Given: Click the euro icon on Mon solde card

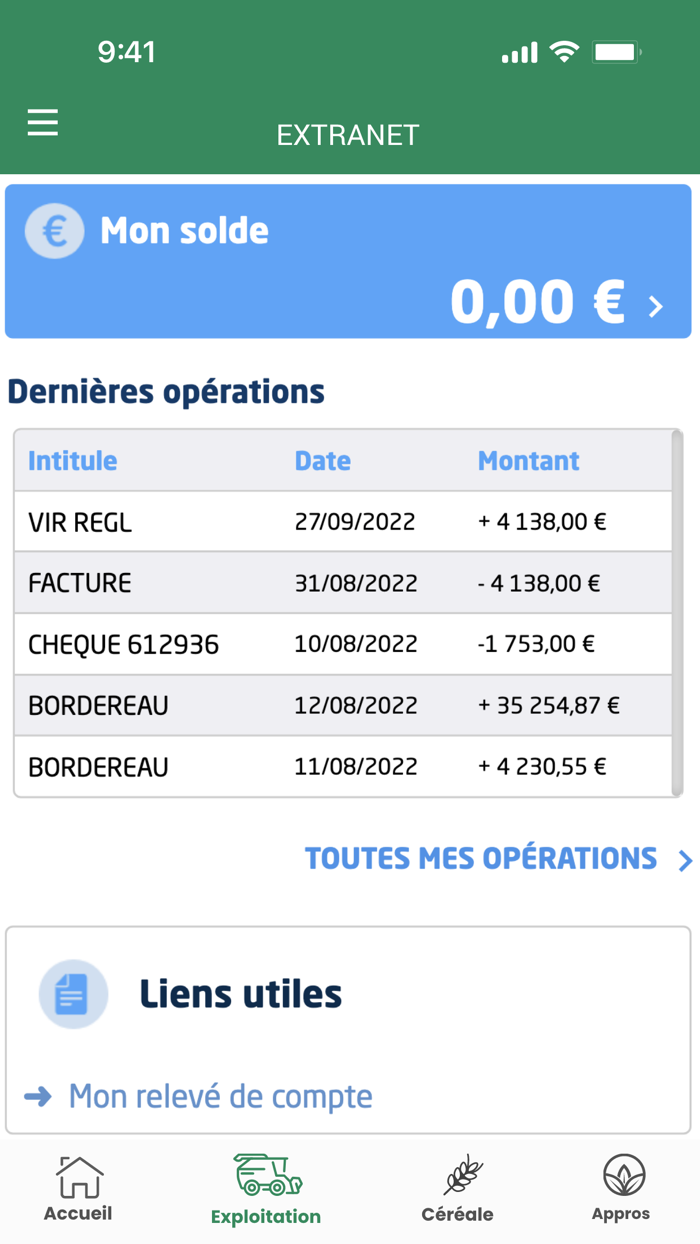Looking at the screenshot, I should click(x=54, y=230).
